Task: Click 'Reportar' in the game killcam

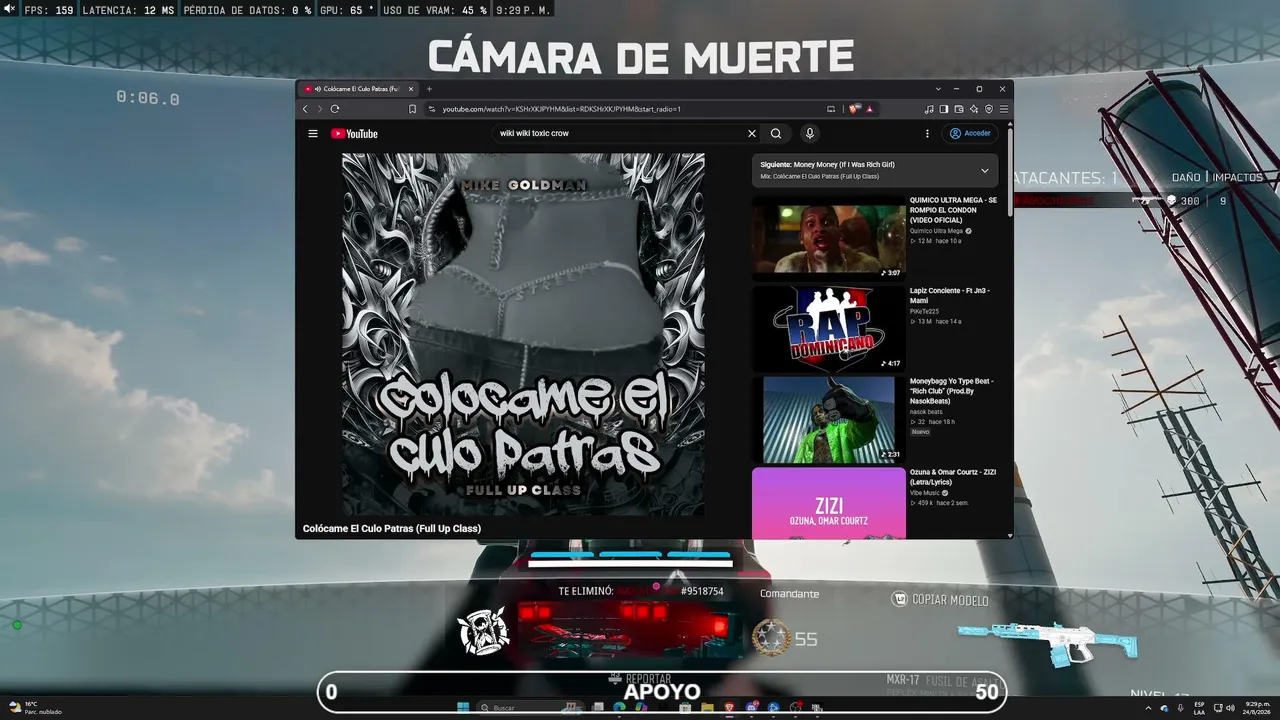Action: 640,679
